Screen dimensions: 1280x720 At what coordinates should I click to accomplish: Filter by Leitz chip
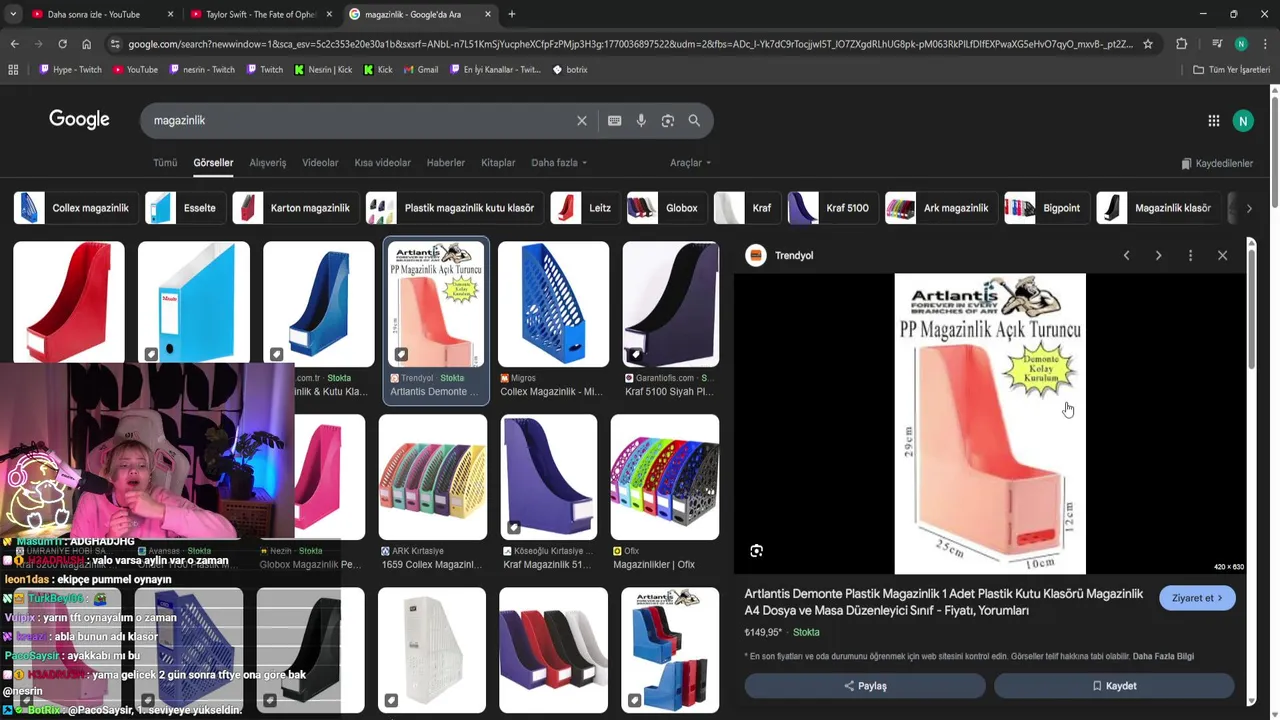[585, 208]
